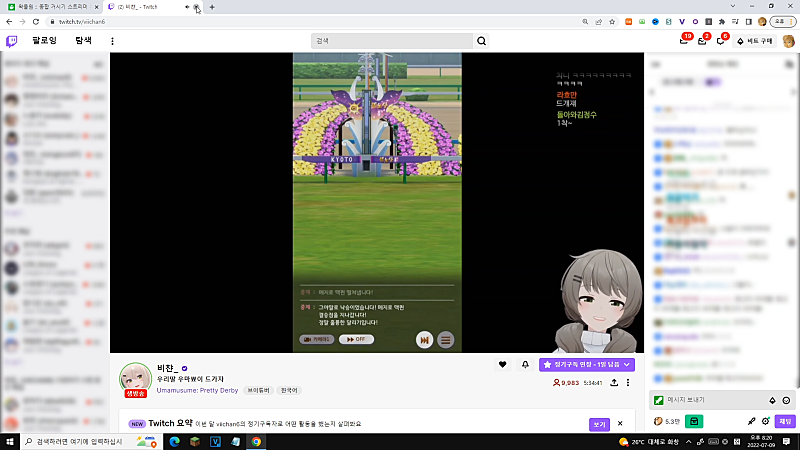Click the magnifier search button
The height and width of the screenshot is (450, 800).
point(481,41)
